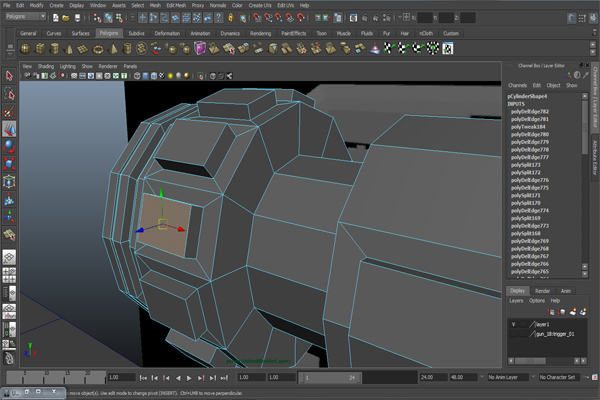Open the Polygons menu set dropdown
The image size is (600, 400).
pyautogui.click(x=26, y=16)
